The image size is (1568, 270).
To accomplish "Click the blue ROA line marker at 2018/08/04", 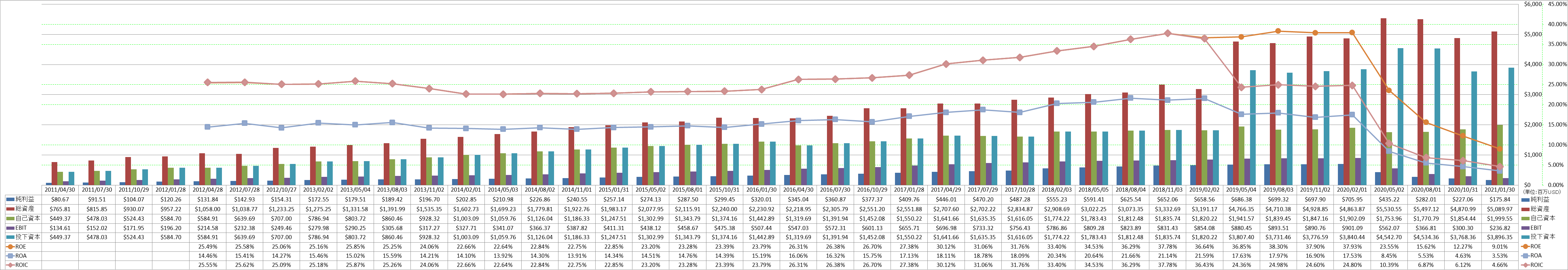I will tap(1130, 98).
